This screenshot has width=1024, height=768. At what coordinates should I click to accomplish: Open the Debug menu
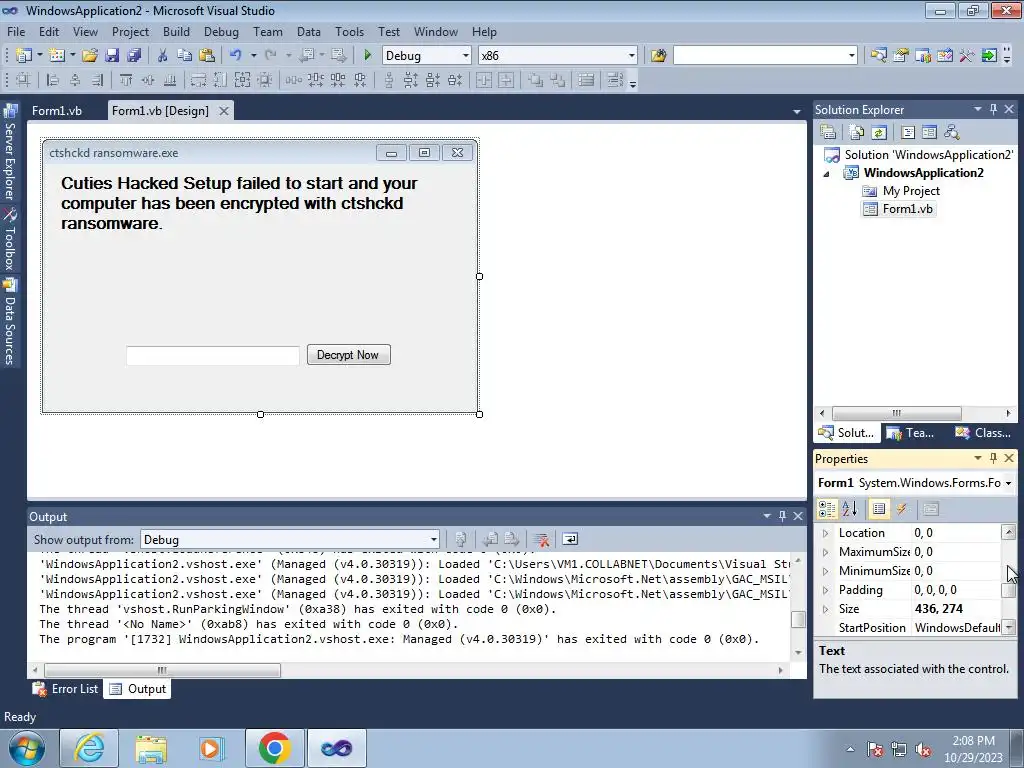coord(221,31)
